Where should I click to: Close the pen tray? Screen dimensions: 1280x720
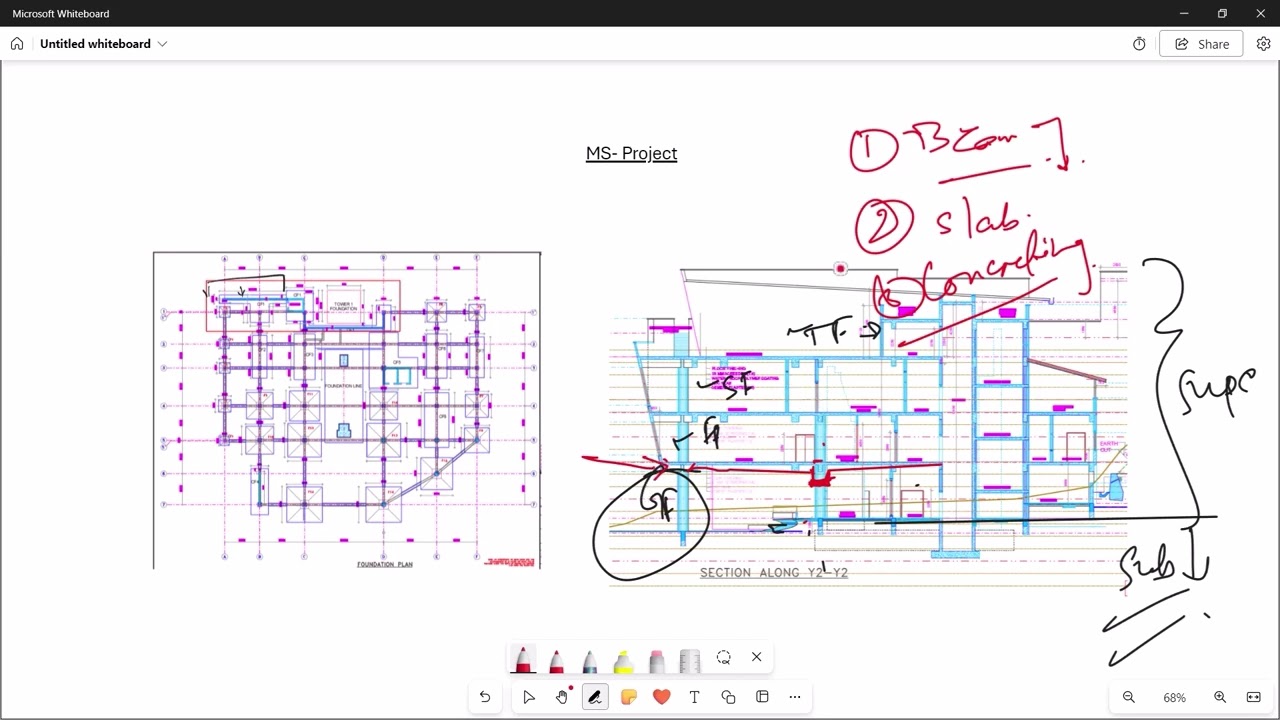tap(756, 657)
